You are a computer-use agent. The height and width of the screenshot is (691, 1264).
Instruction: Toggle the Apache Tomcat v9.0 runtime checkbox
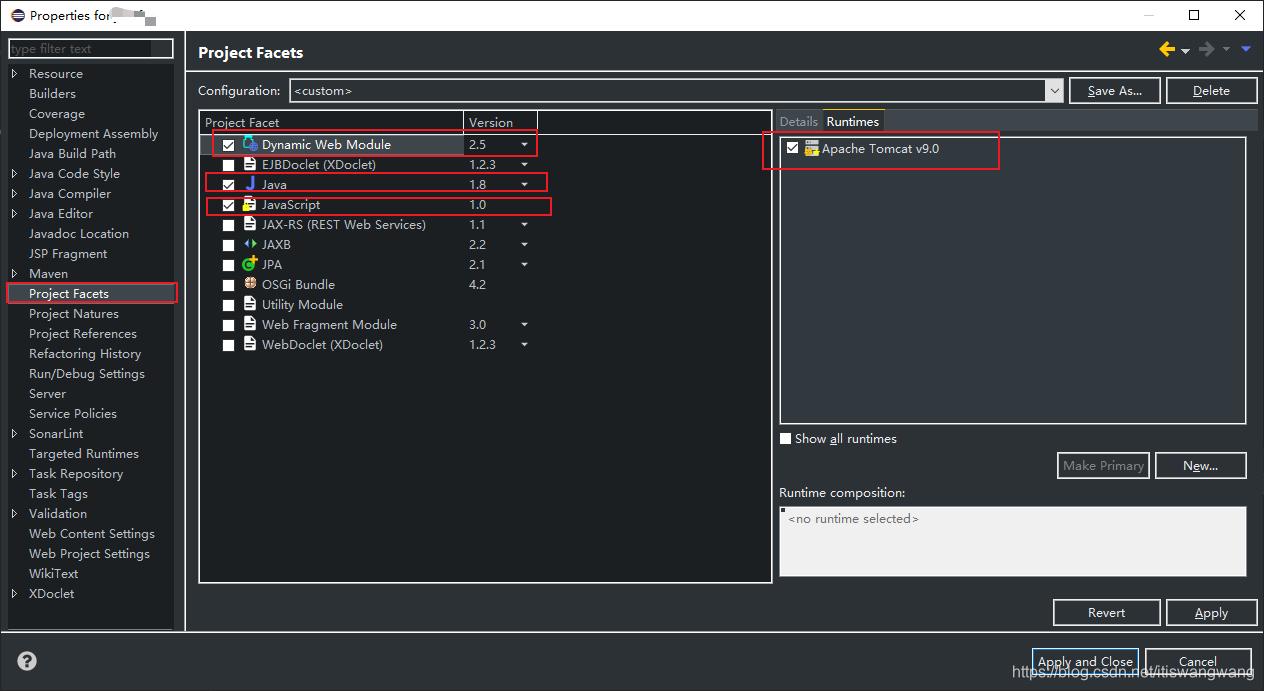[793, 148]
